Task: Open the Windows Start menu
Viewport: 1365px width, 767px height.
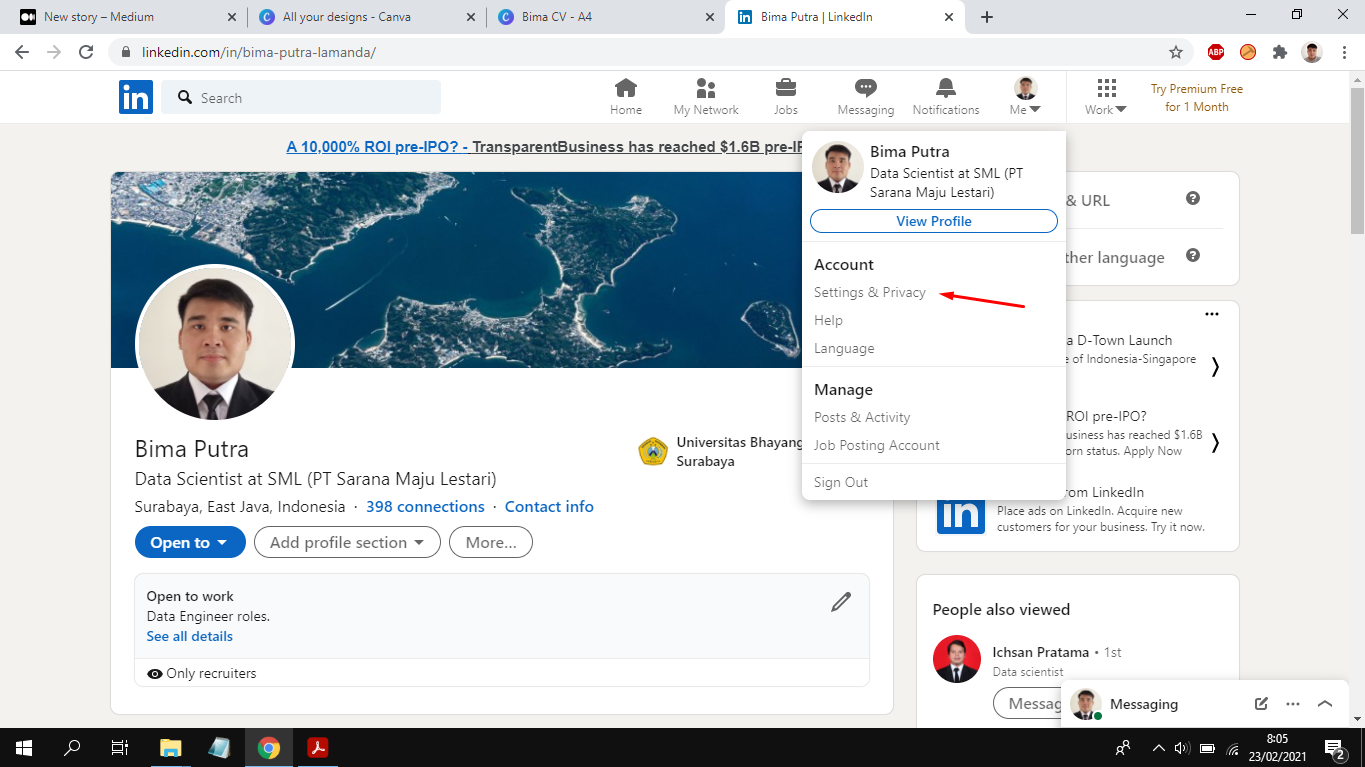Action: [x=21, y=747]
